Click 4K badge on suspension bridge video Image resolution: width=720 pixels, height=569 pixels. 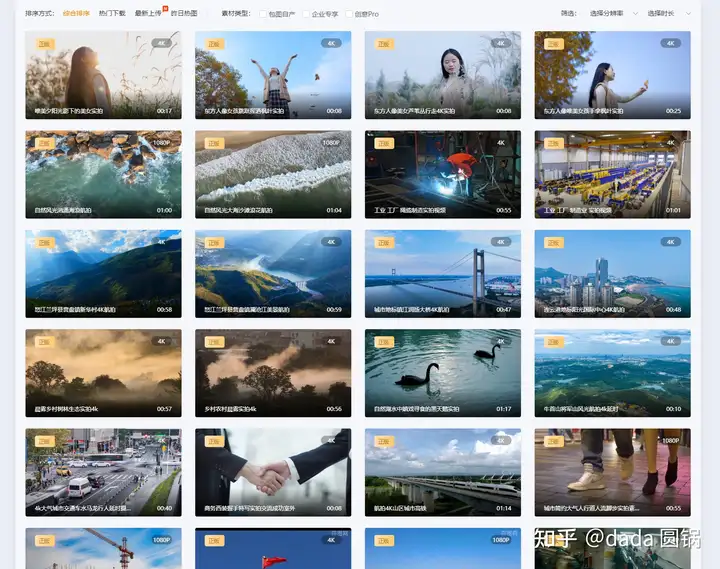tap(501, 242)
